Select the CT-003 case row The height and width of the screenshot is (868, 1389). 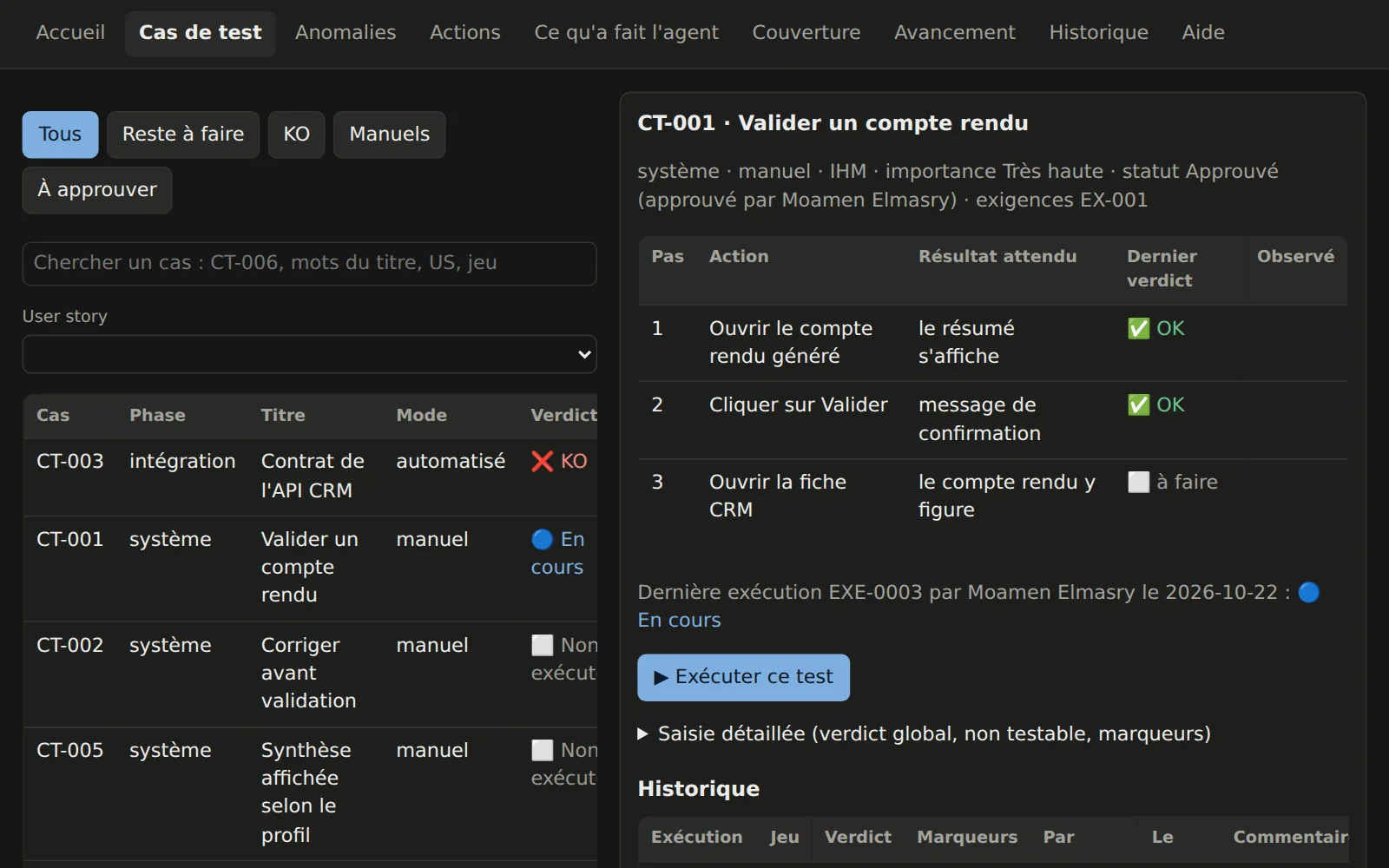coord(311,477)
